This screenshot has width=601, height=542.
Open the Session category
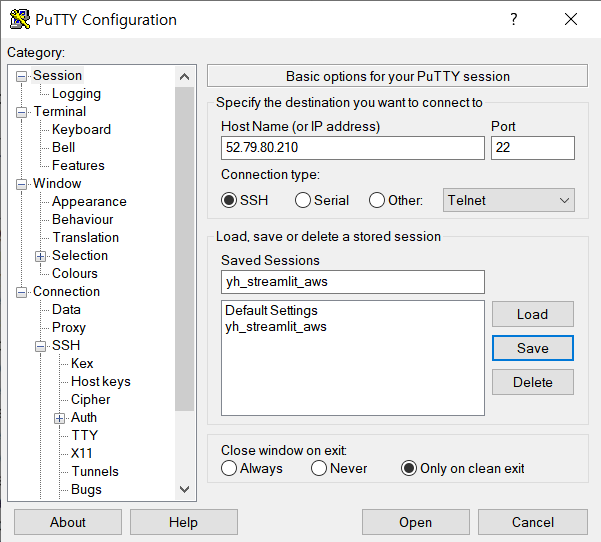pos(57,76)
